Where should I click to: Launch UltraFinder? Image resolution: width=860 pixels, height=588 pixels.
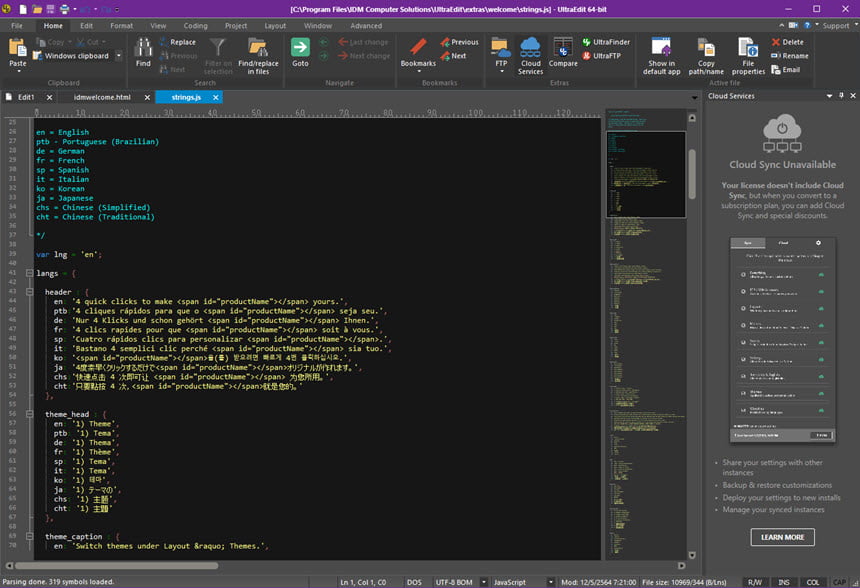[x=606, y=42]
